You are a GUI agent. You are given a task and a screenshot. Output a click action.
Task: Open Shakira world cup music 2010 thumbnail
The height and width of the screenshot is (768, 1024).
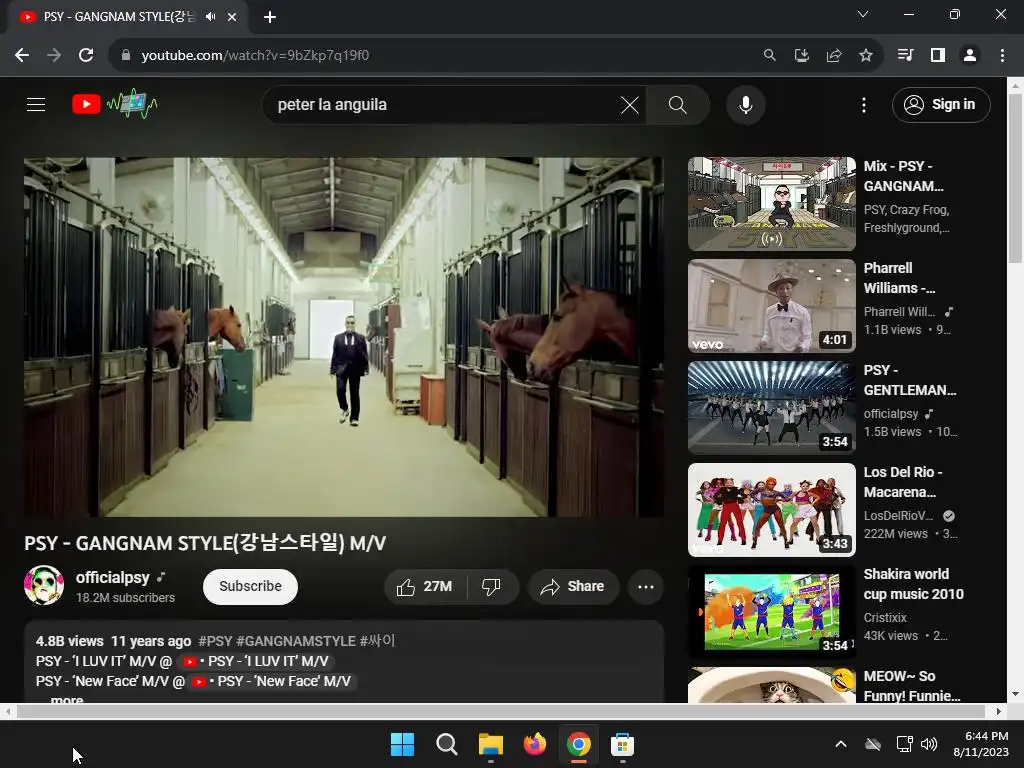pyautogui.click(x=771, y=612)
